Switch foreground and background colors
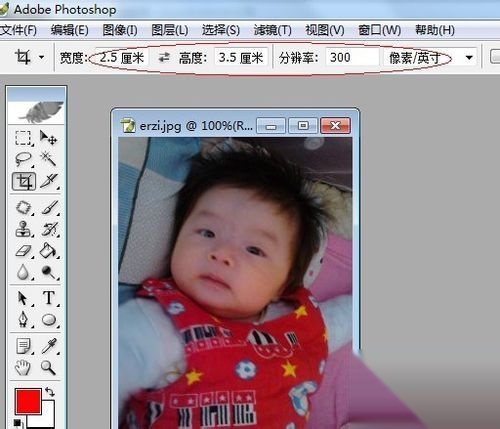Image resolution: width=500 pixels, height=429 pixels. [50, 391]
